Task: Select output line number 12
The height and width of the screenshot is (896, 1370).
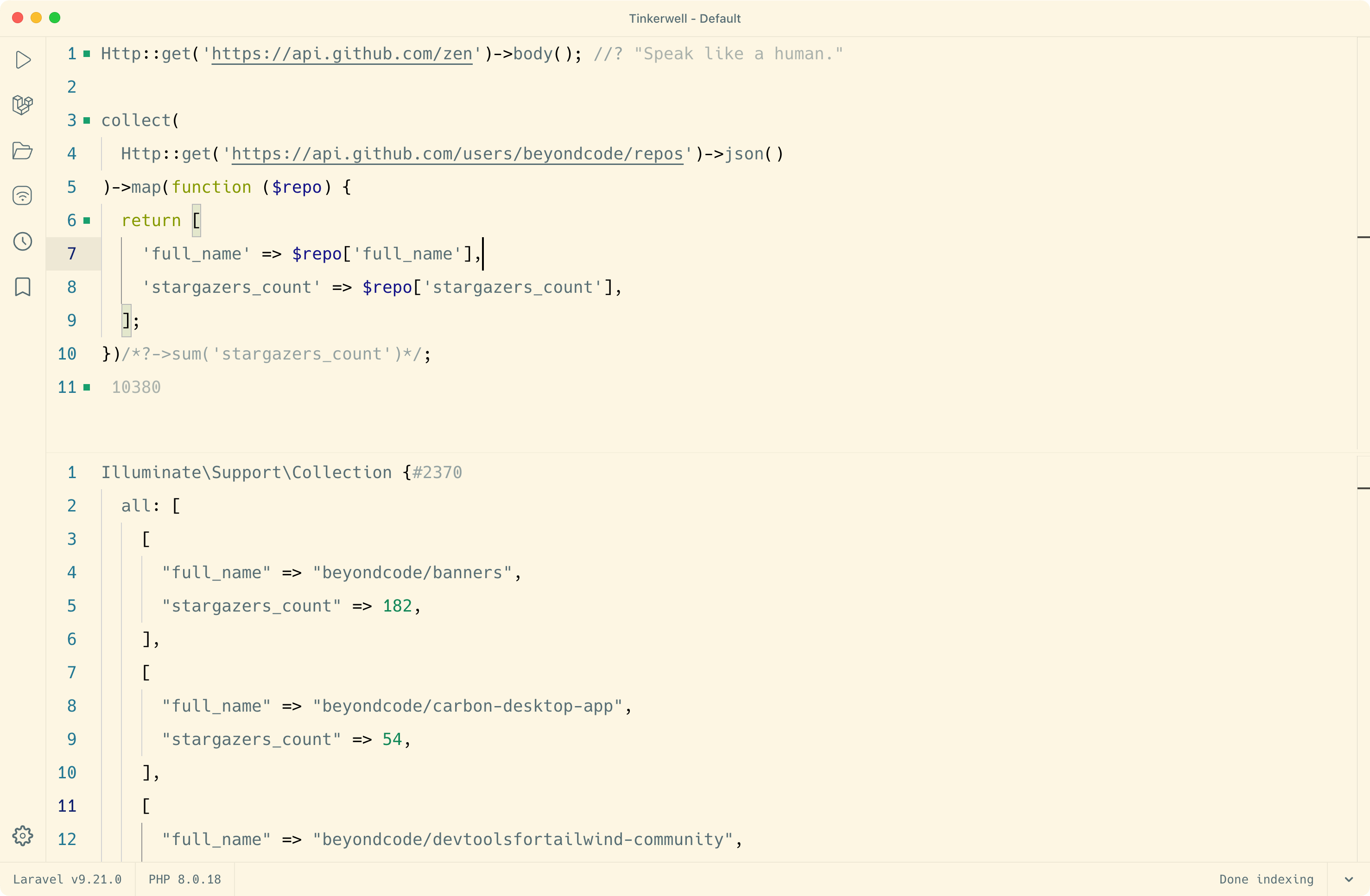Action: 67,839
